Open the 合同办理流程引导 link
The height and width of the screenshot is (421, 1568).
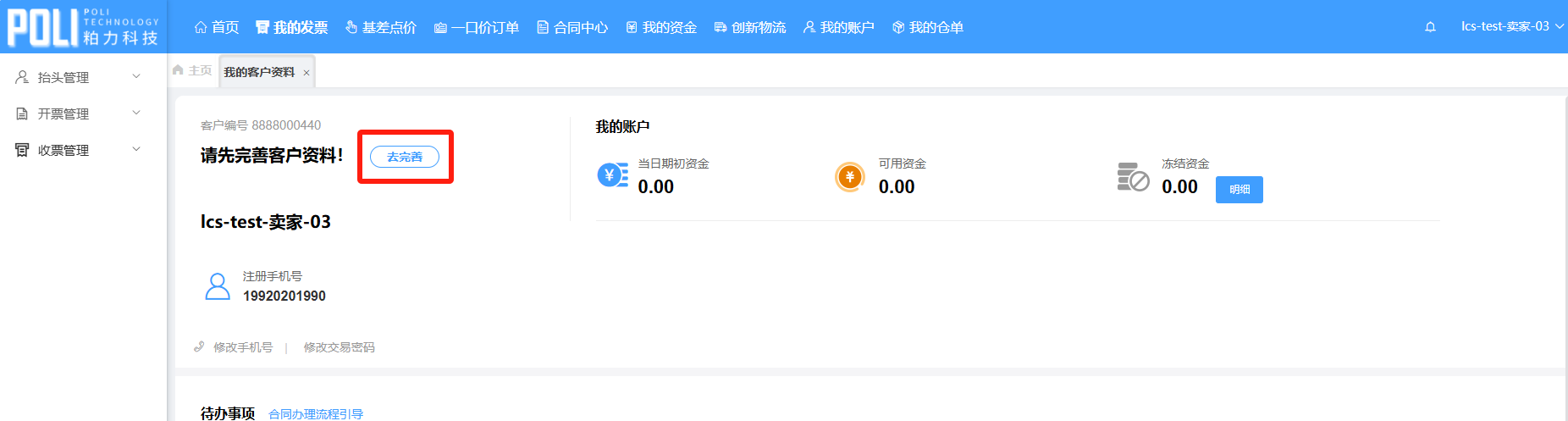click(x=316, y=413)
